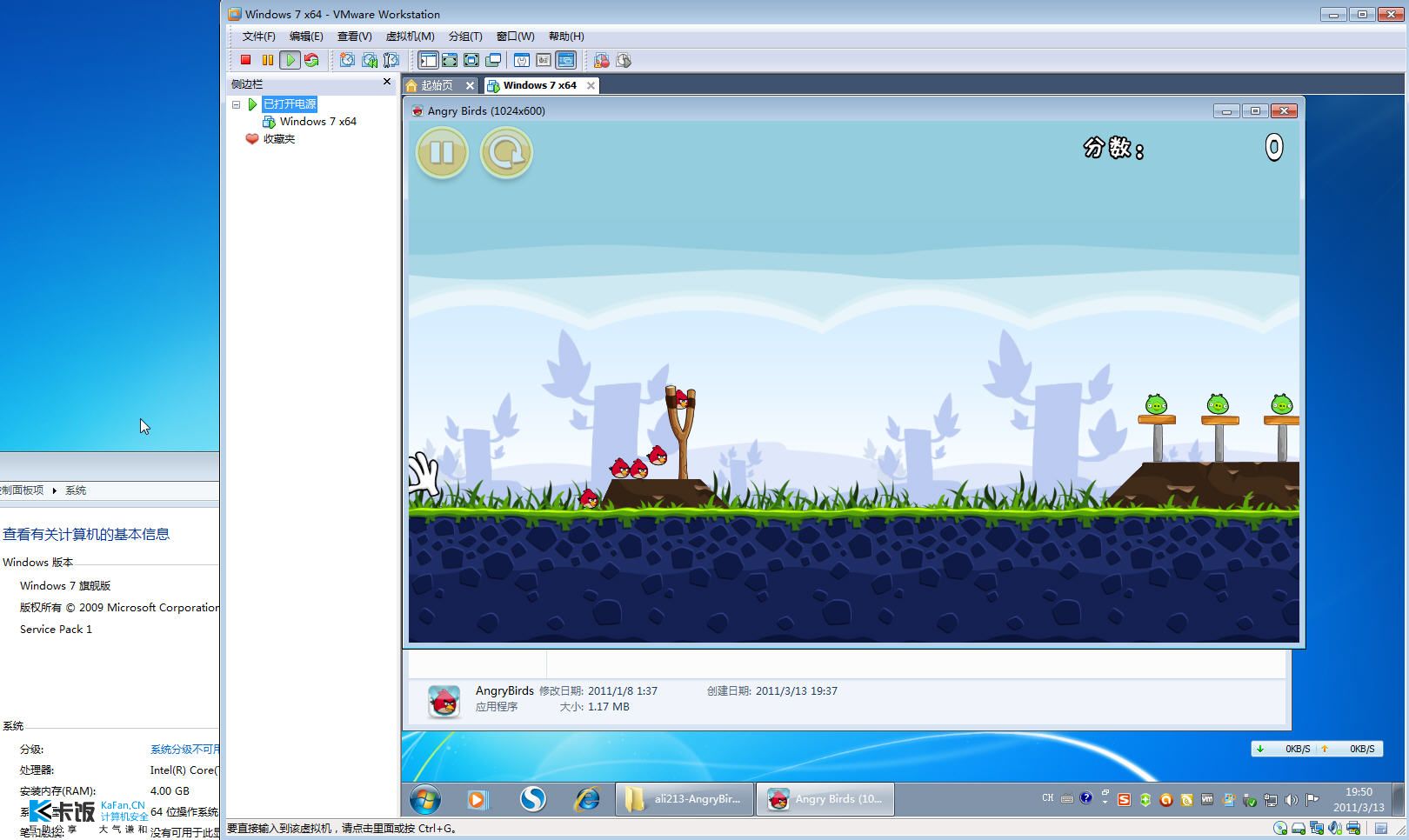Viewport: 1409px width, 840px height.
Task: Click the first green pig on platform
Action: point(1156,404)
